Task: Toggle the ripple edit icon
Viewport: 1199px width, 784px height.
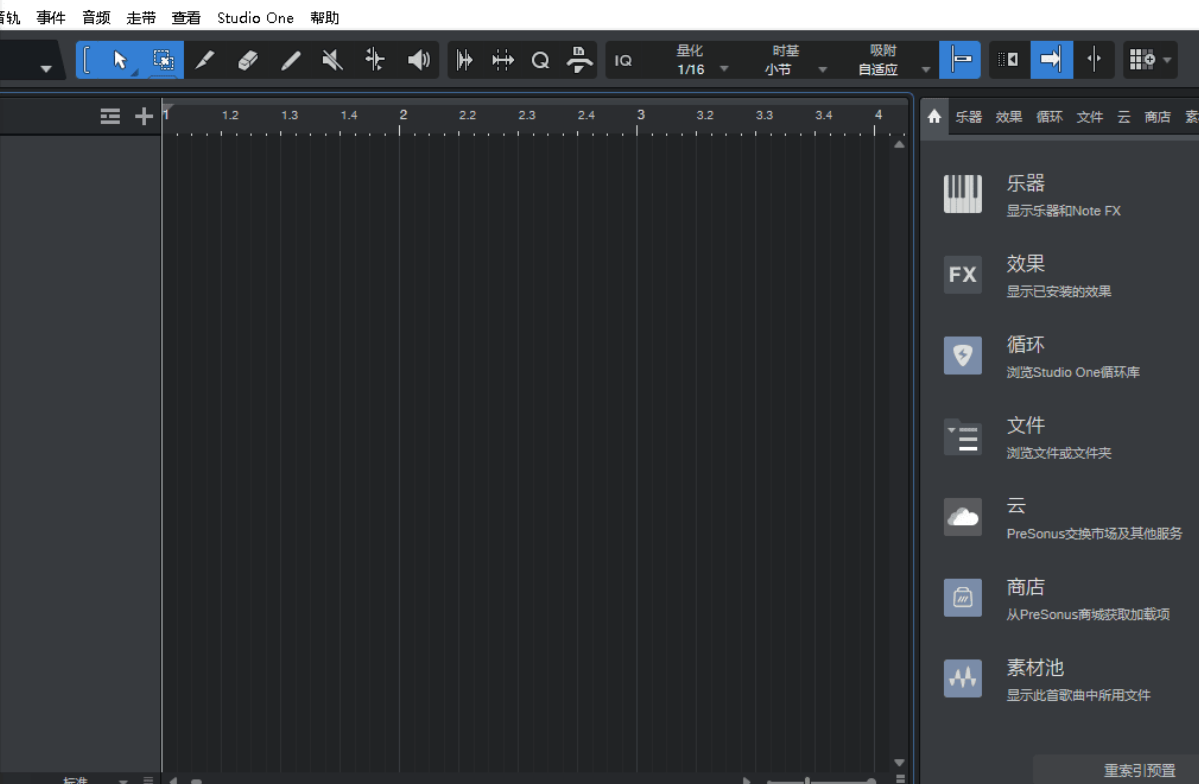Action: pyautogui.click(x=1009, y=60)
